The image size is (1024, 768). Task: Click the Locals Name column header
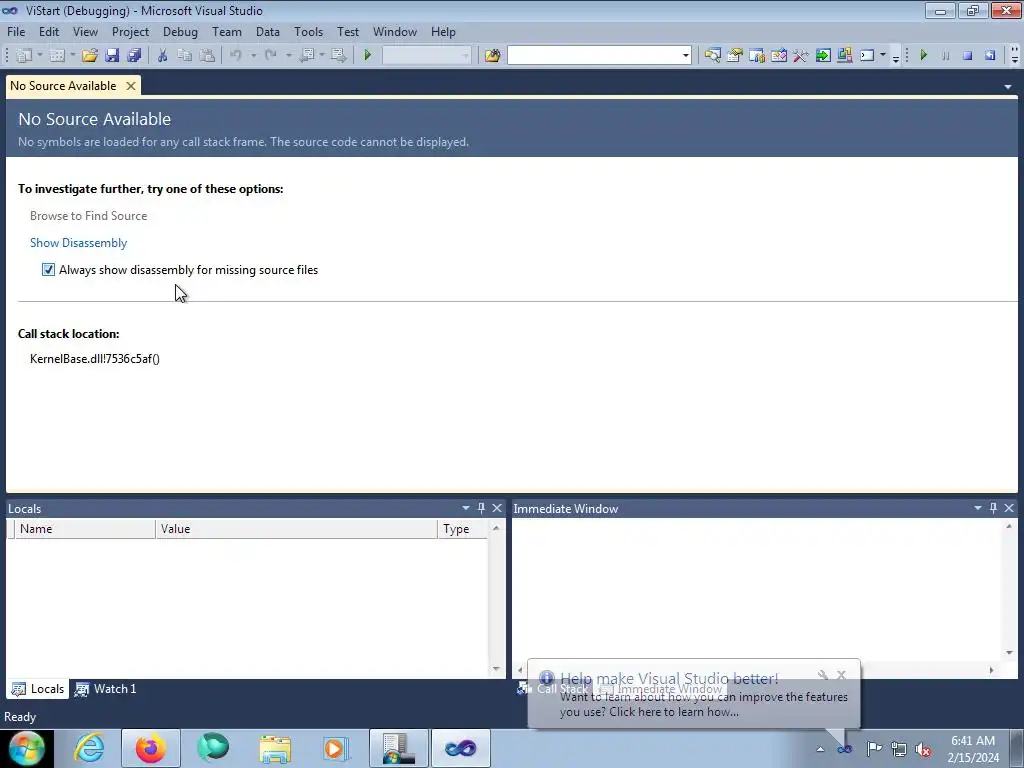pos(85,529)
